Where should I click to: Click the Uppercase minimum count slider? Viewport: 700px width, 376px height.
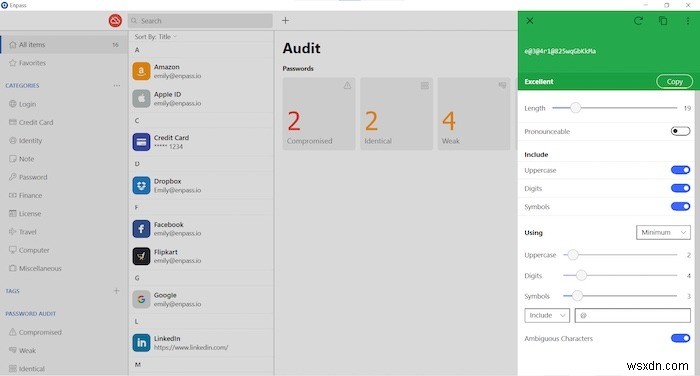coord(620,255)
